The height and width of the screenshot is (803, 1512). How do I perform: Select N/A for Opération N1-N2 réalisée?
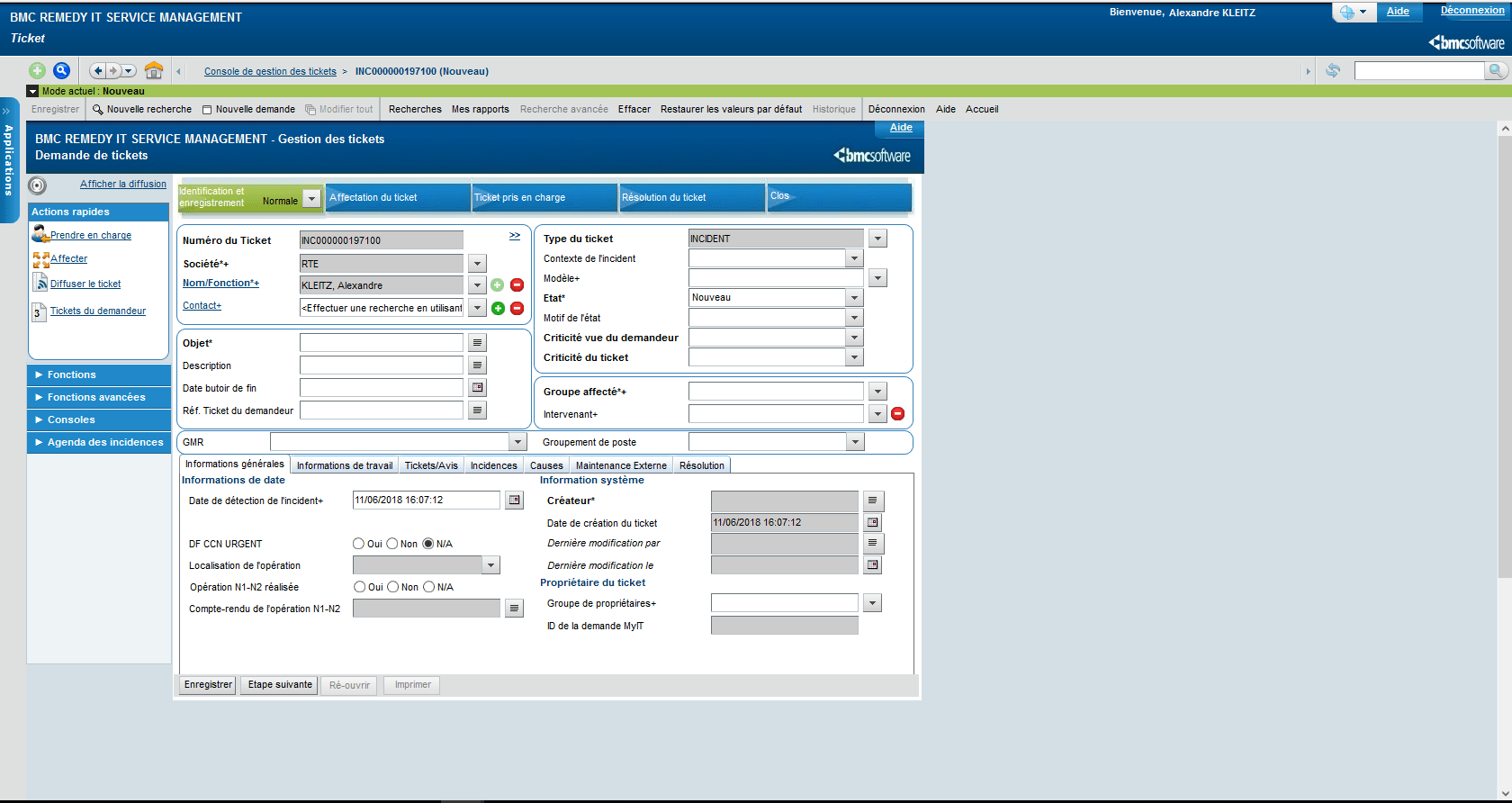[x=429, y=587]
